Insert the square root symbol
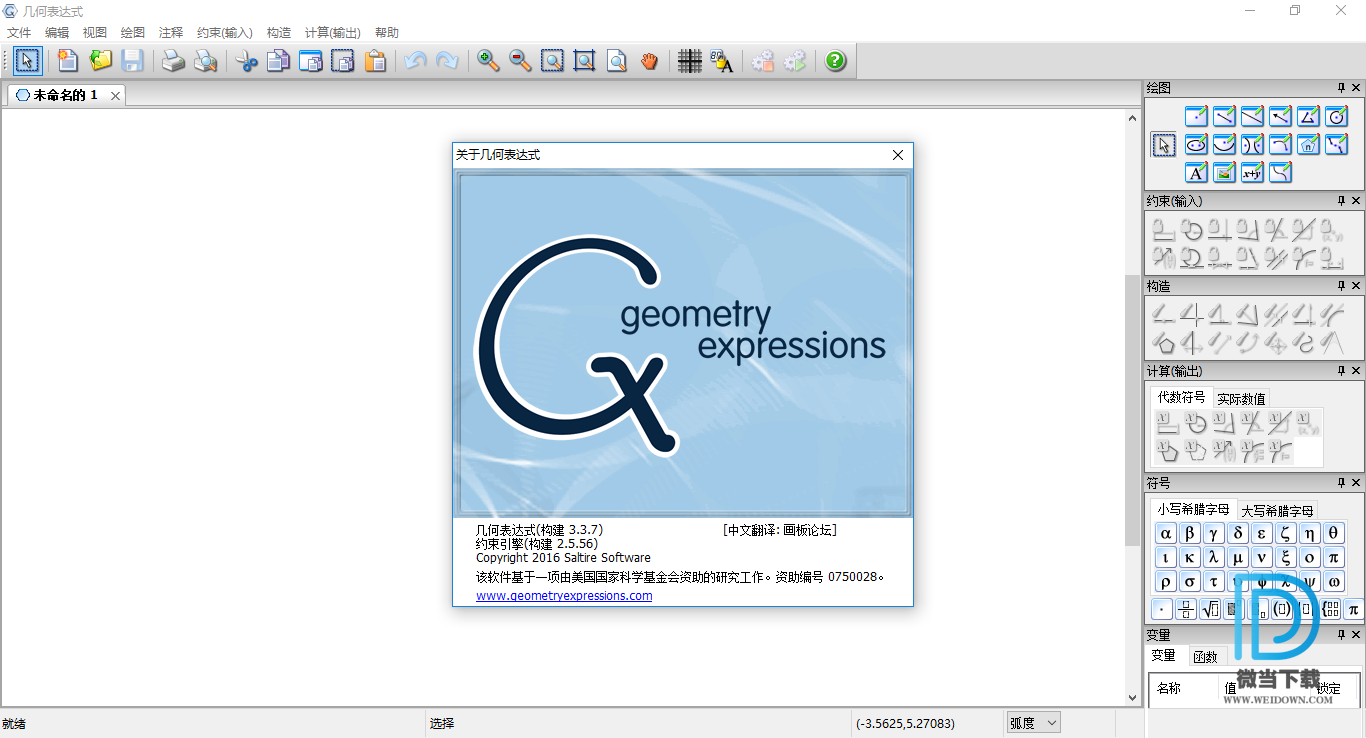 coord(1210,609)
